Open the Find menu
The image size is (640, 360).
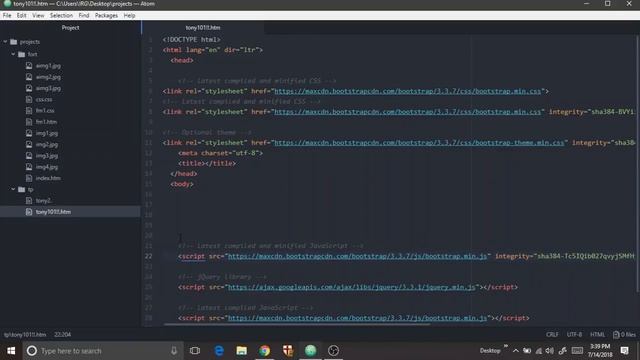[x=84, y=16]
